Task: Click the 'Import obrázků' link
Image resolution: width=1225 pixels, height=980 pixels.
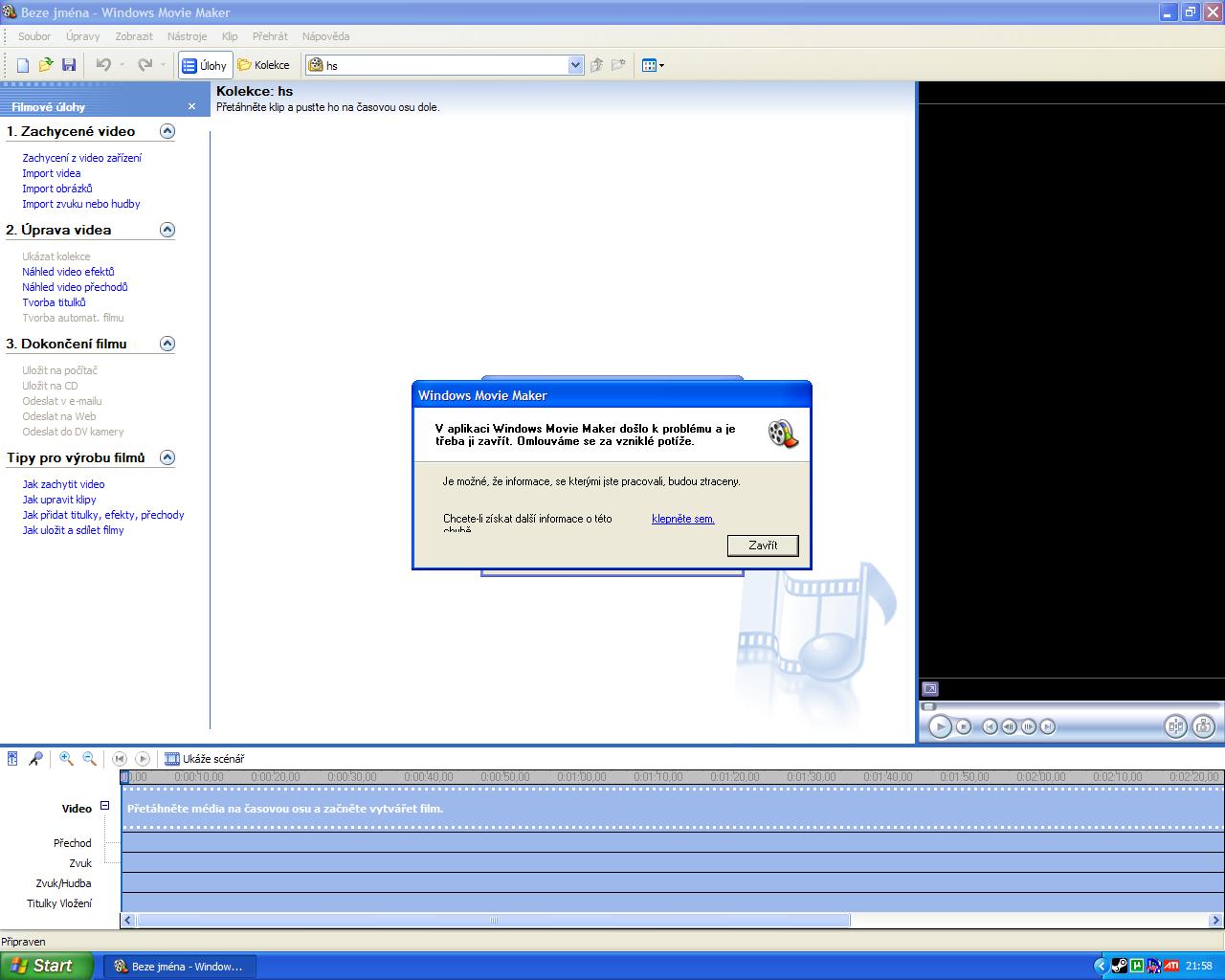Action: pos(57,189)
